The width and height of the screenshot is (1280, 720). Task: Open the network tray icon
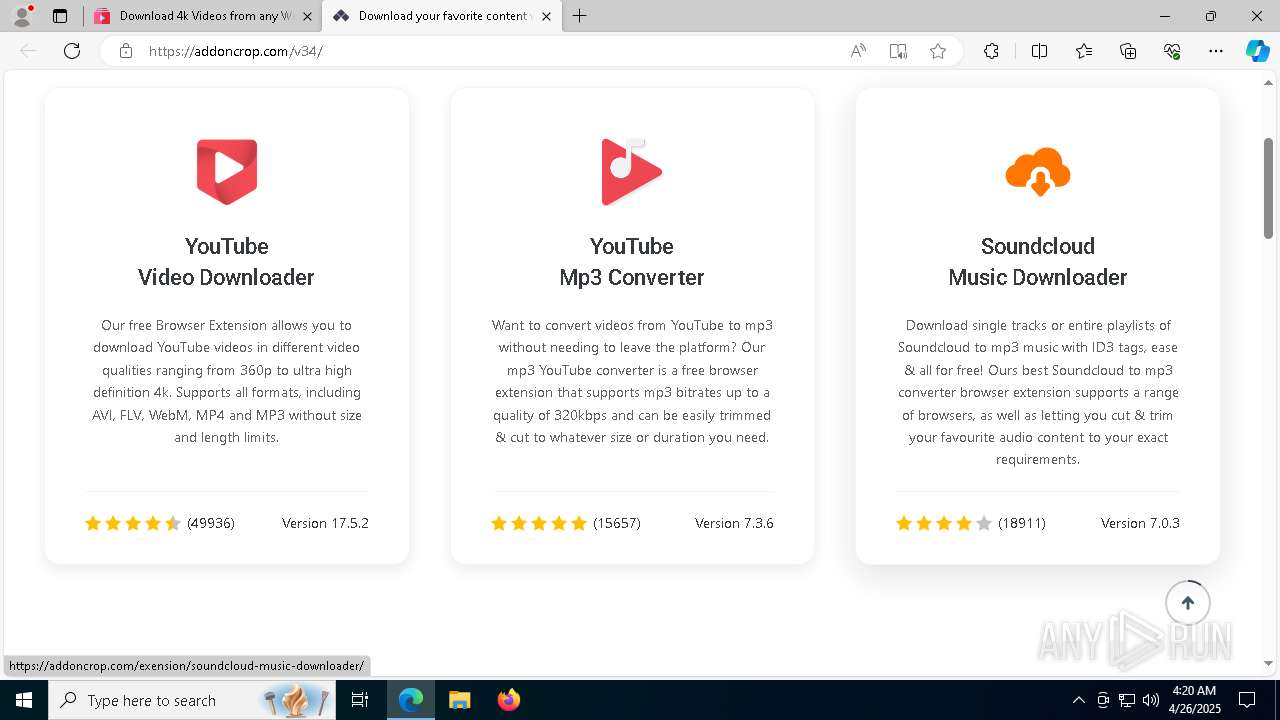[x=1127, y=700]
